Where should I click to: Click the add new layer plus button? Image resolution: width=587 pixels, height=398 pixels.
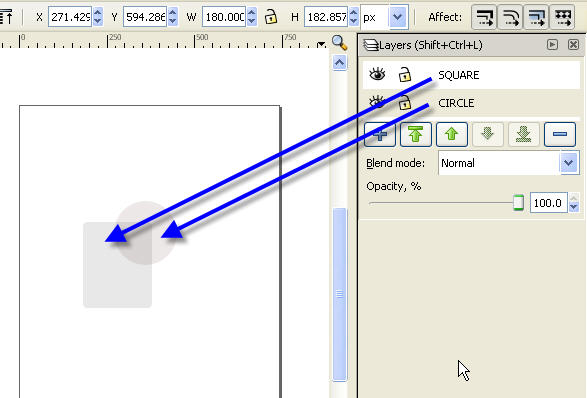pyautogui.click(x=380, y=134)
